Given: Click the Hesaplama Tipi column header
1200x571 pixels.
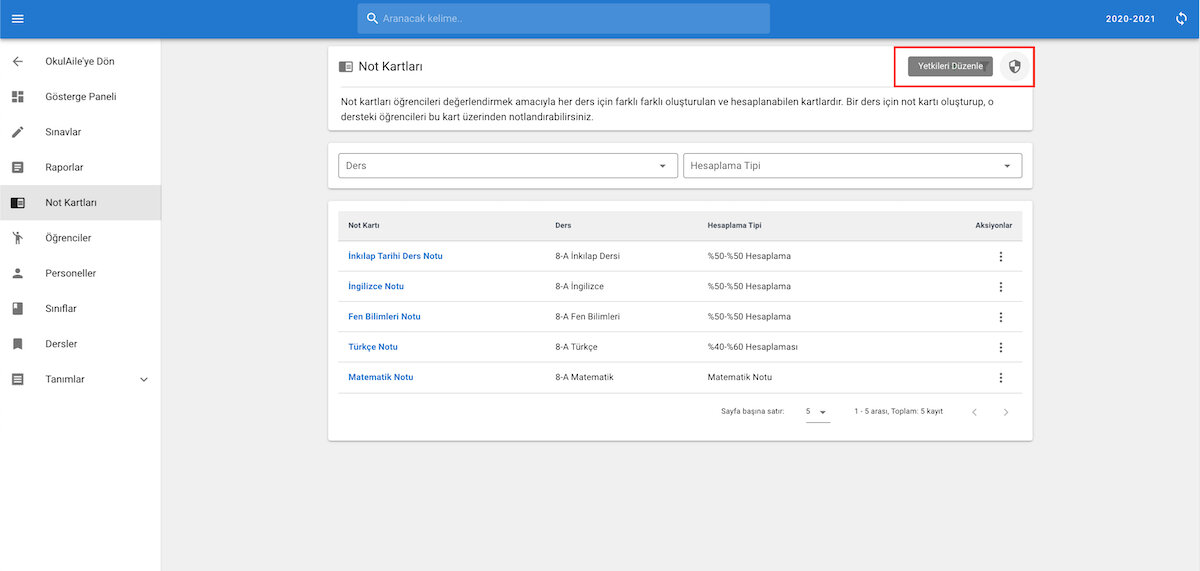Looking at the screenshot, I should point(734,226).
